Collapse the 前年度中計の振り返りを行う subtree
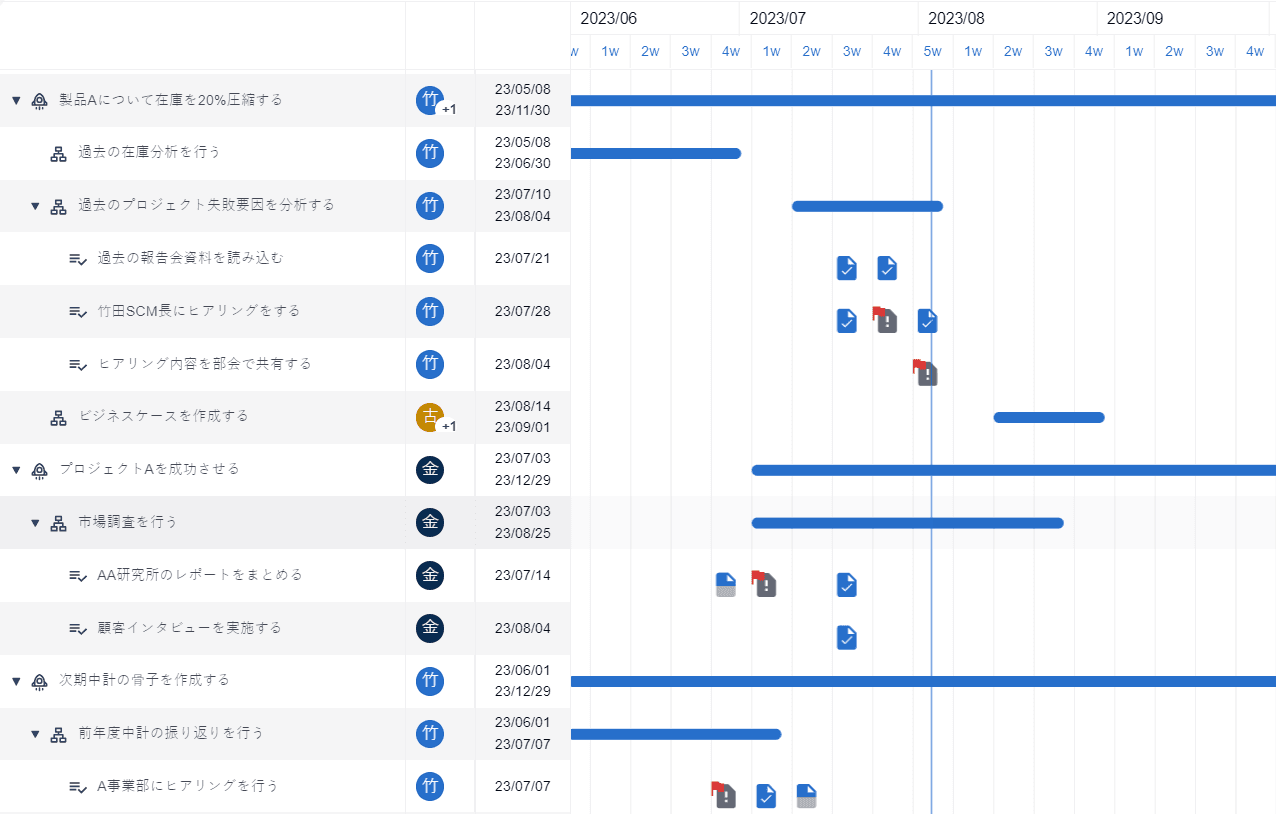 [33, 733]
